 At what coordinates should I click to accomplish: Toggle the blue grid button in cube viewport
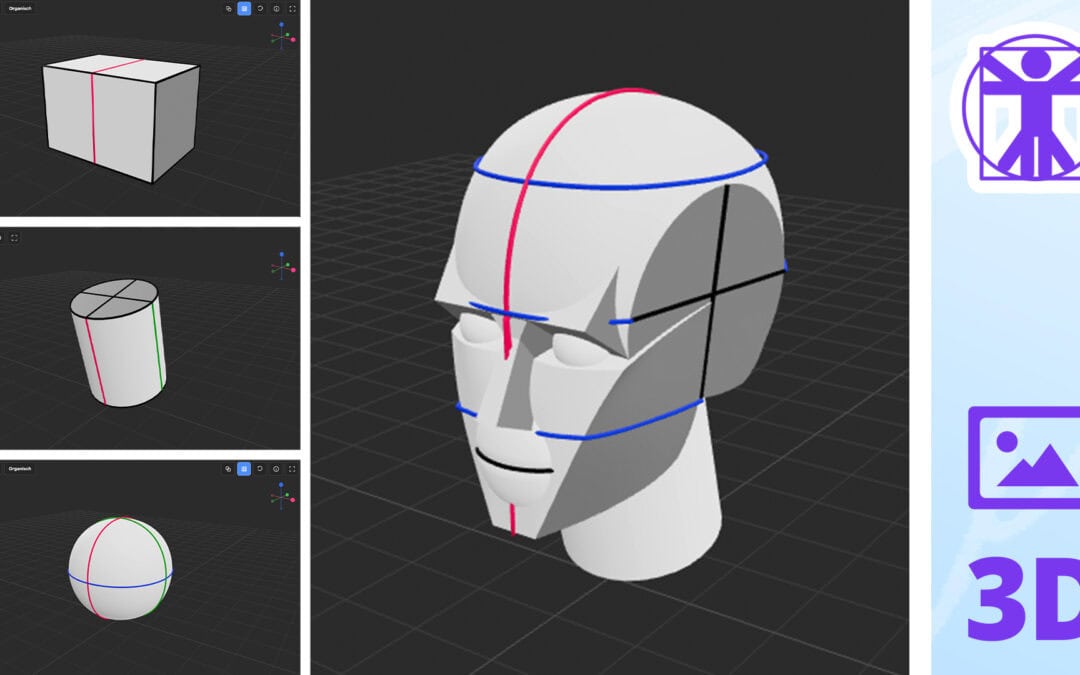click(x=244, y=8)
